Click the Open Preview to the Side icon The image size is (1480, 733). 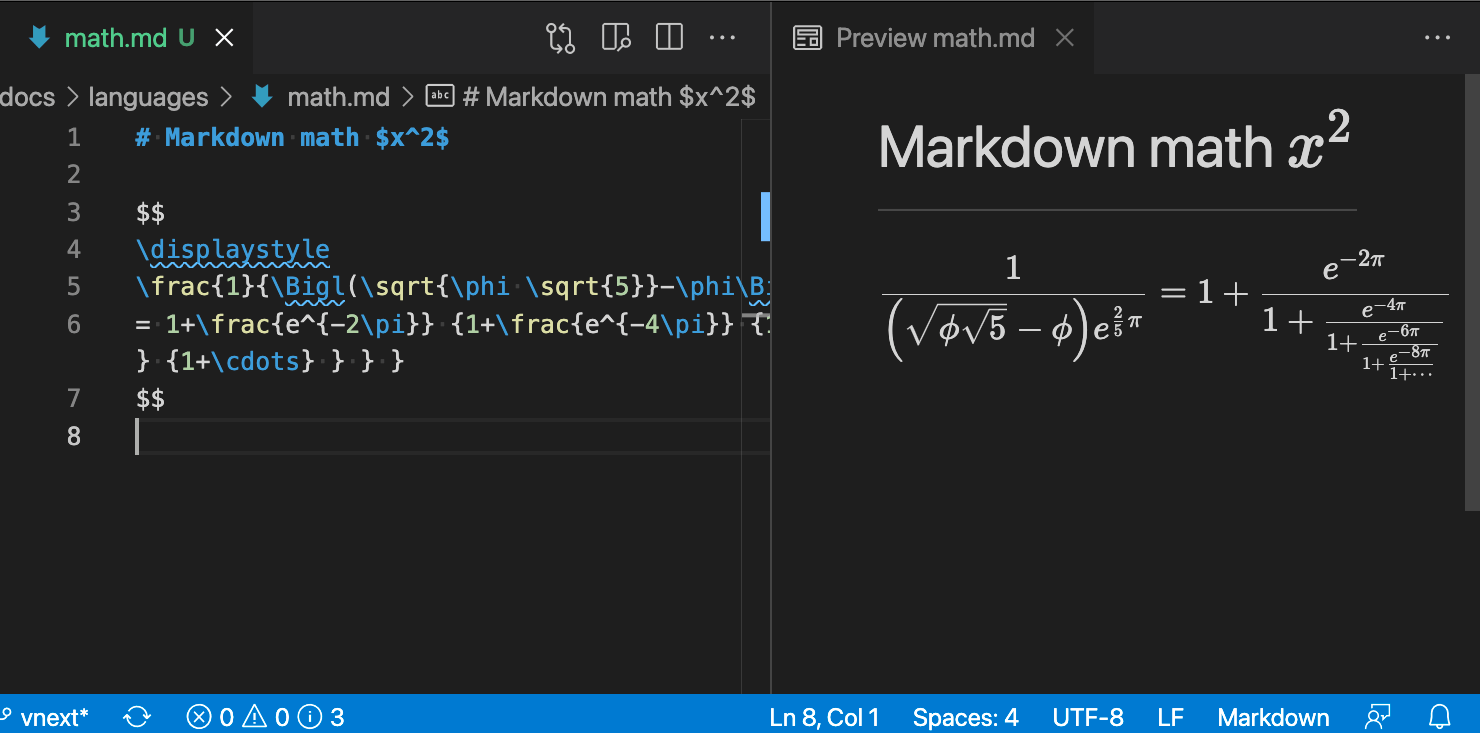615,37
